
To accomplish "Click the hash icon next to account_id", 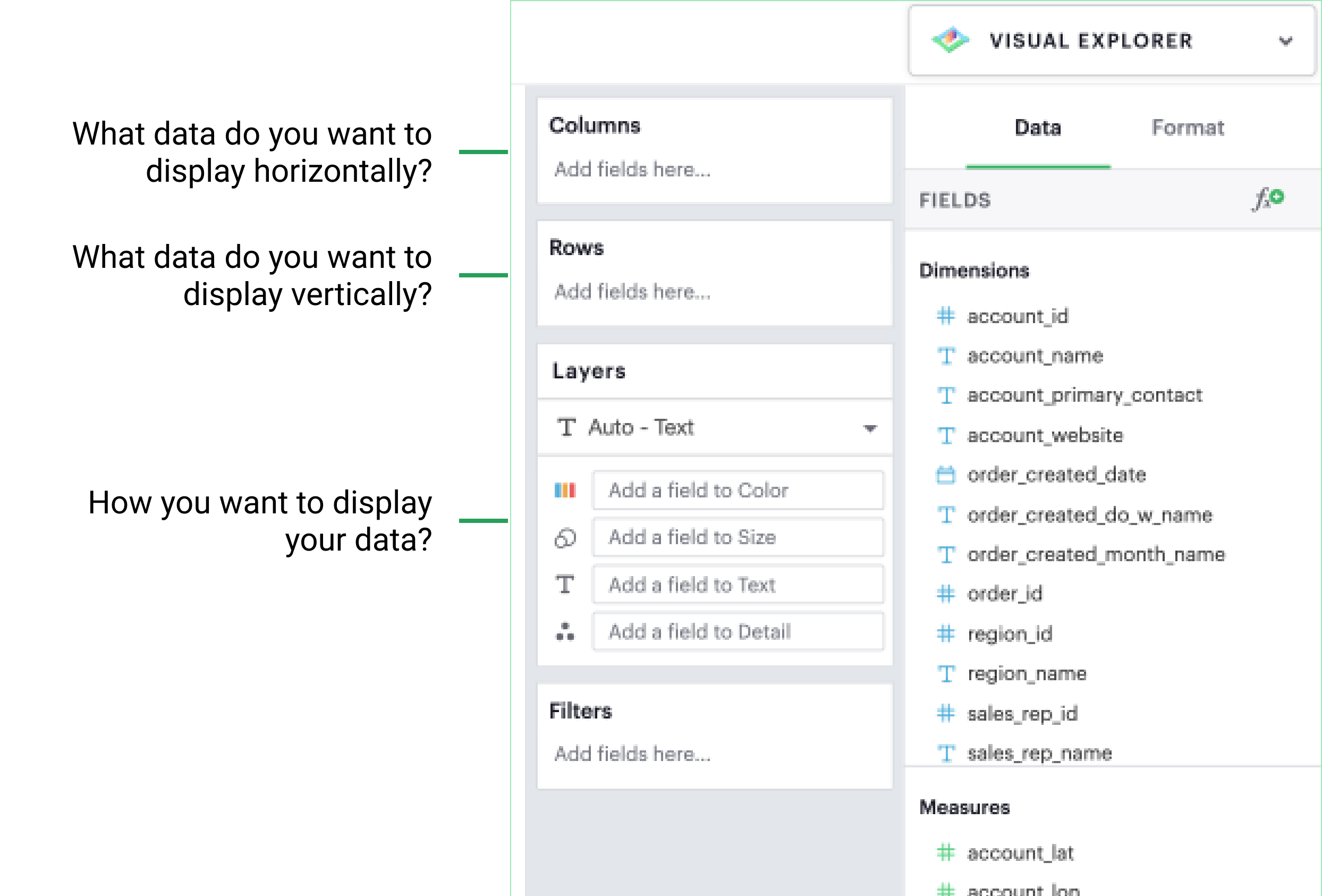I will (945, 316).
